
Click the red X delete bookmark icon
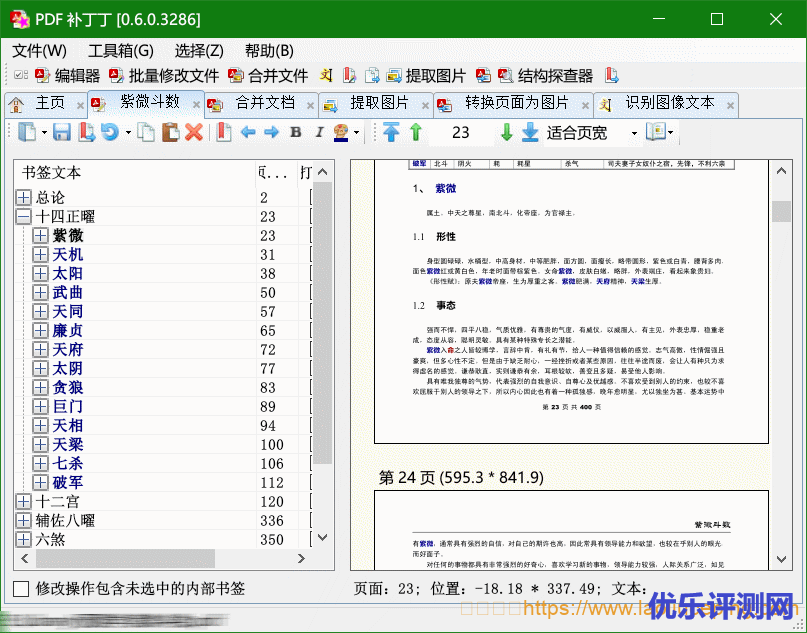pyautogui.click(x=194, y=132)
